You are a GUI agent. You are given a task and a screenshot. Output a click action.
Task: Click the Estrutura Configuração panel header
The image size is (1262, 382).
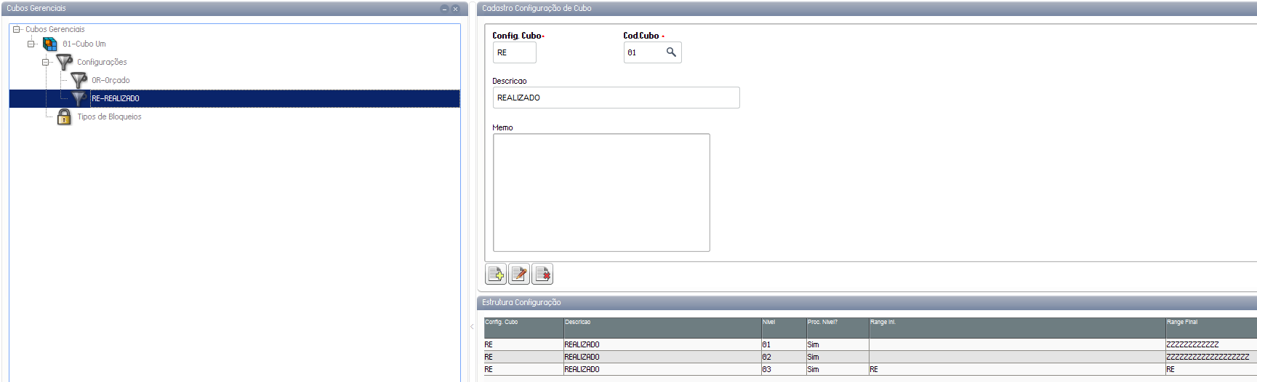(867, 302)
